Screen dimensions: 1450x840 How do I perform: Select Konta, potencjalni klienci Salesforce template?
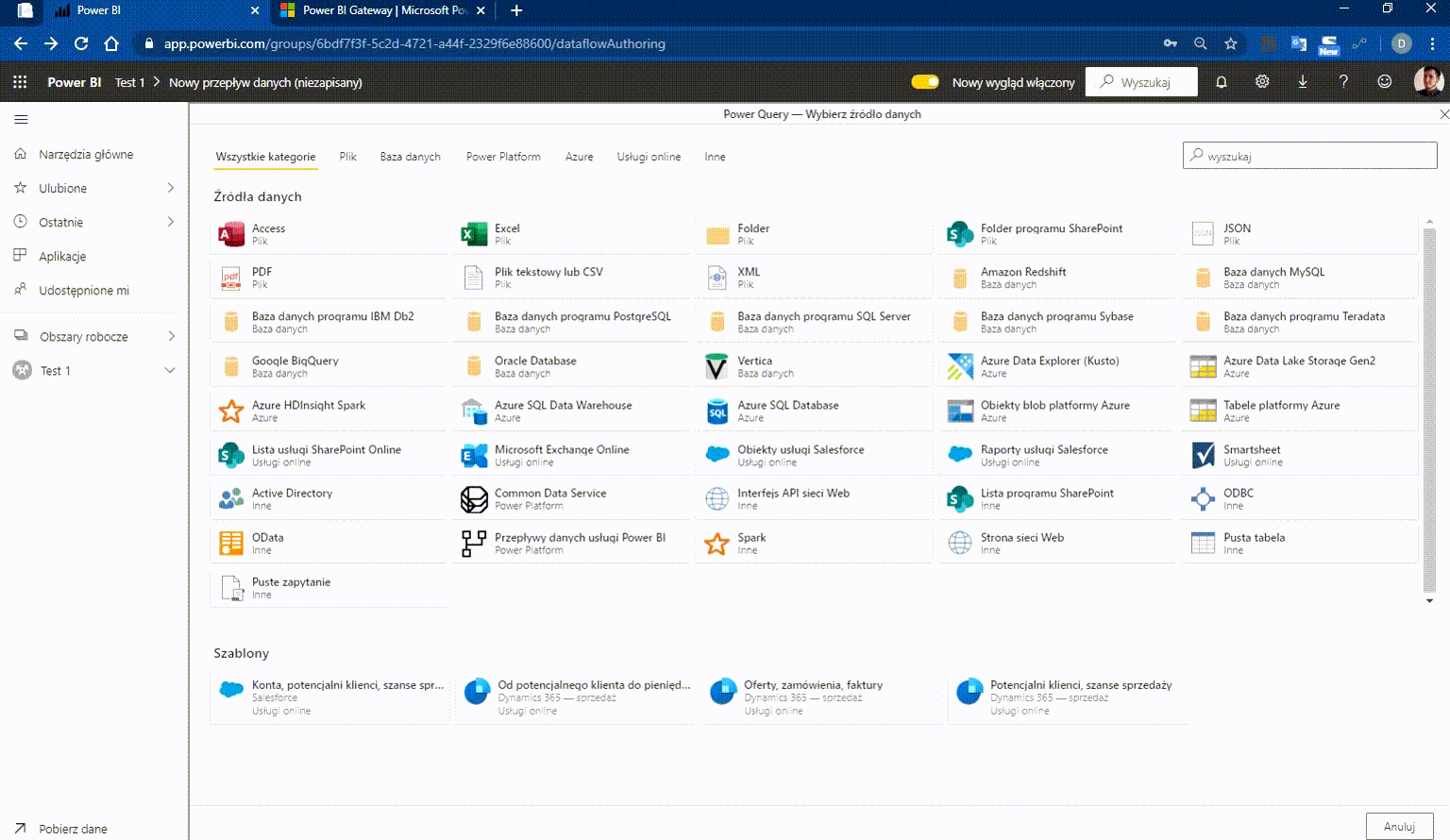[329, 697]
